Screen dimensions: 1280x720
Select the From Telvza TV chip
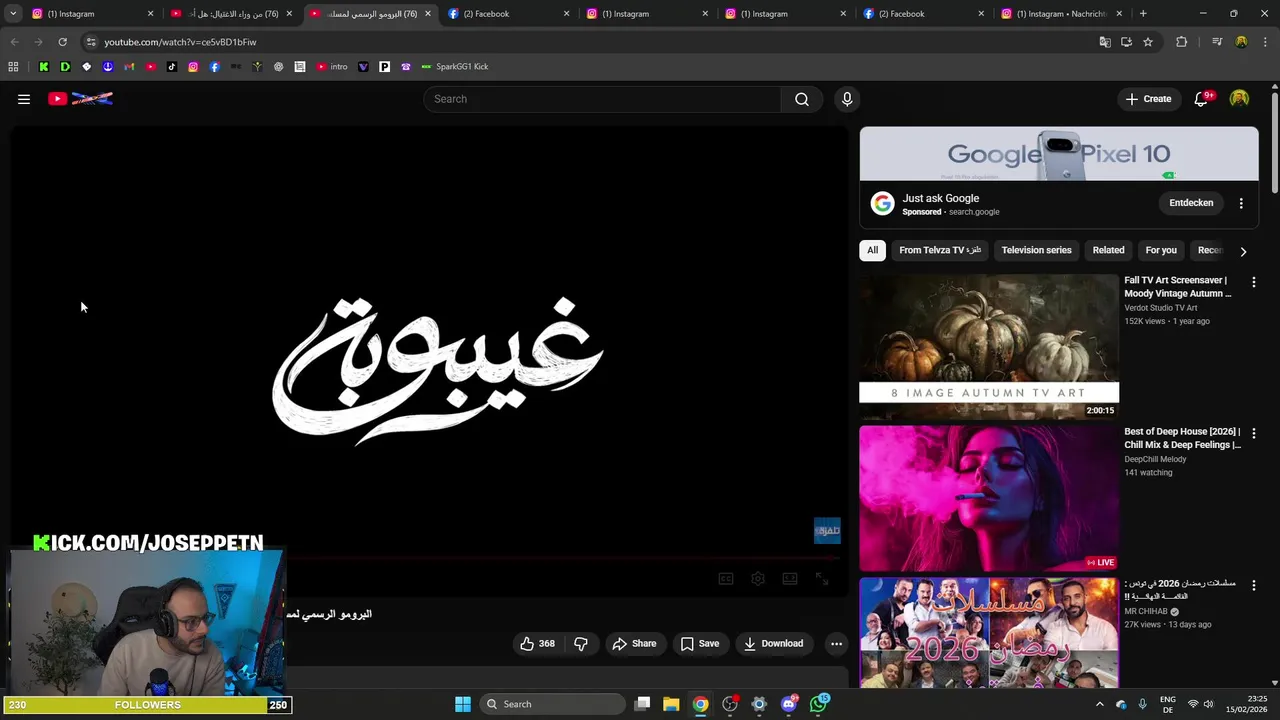[940, 250]
